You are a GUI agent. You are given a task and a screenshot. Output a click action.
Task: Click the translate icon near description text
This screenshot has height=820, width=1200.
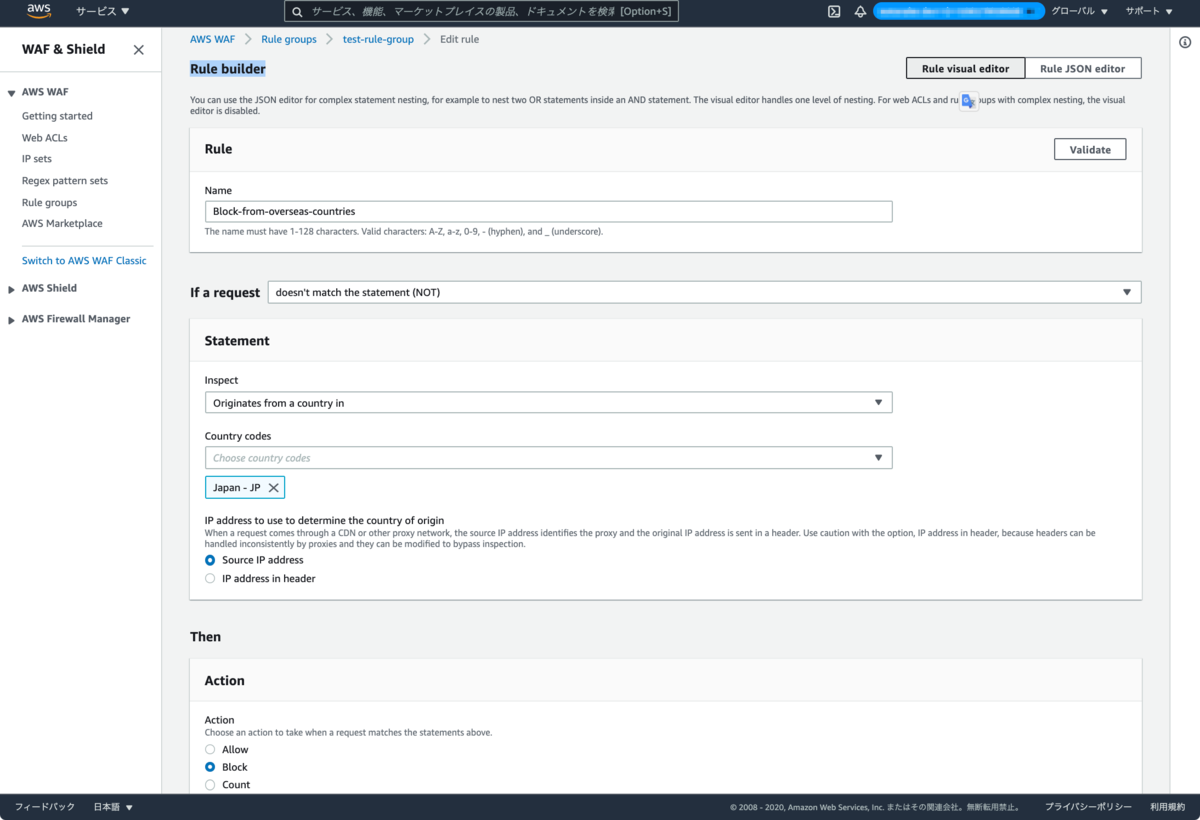968,101
